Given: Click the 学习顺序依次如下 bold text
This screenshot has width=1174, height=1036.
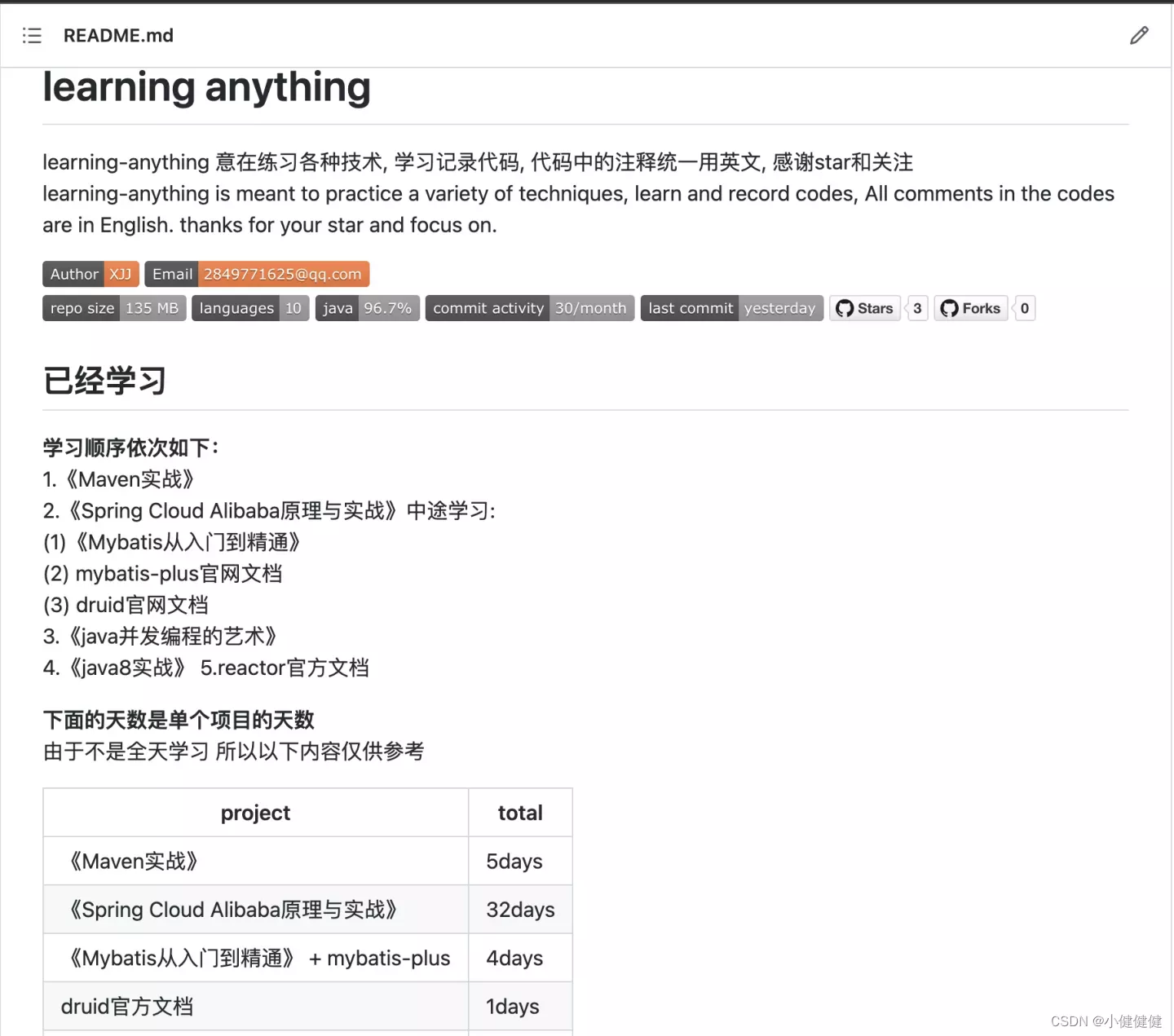Looking at the screenshot, I should click(130, 447).
